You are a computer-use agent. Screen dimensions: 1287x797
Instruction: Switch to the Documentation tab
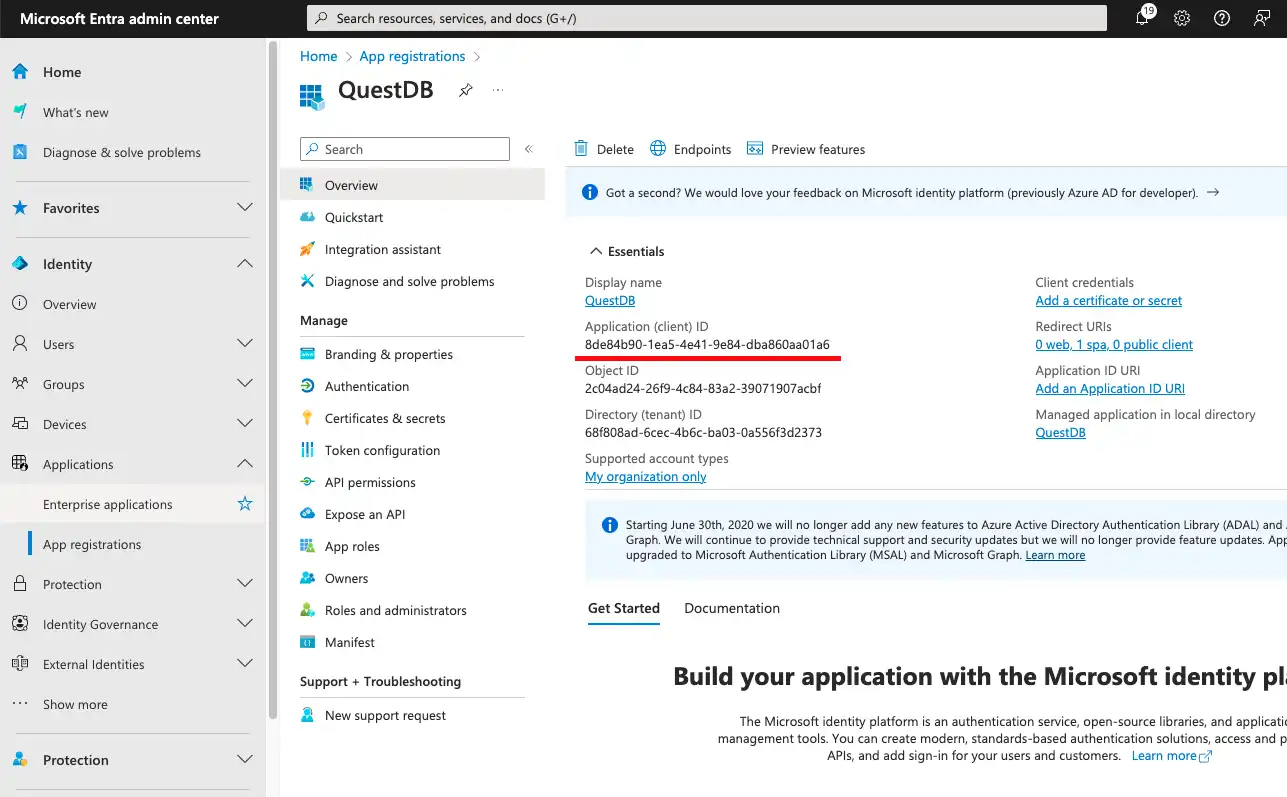pos(731,607)
